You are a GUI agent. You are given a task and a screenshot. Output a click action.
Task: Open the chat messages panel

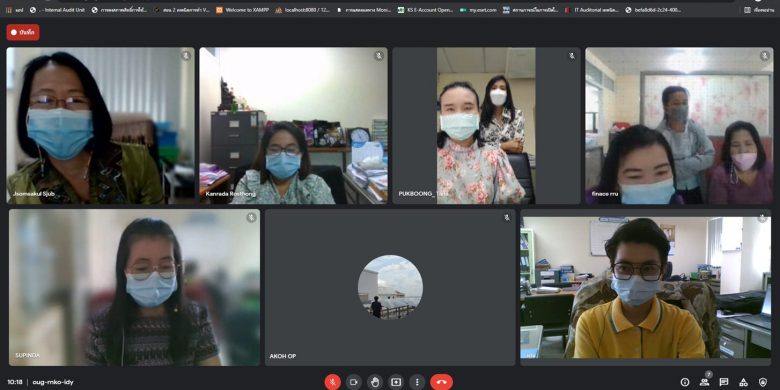pos(724,382)
